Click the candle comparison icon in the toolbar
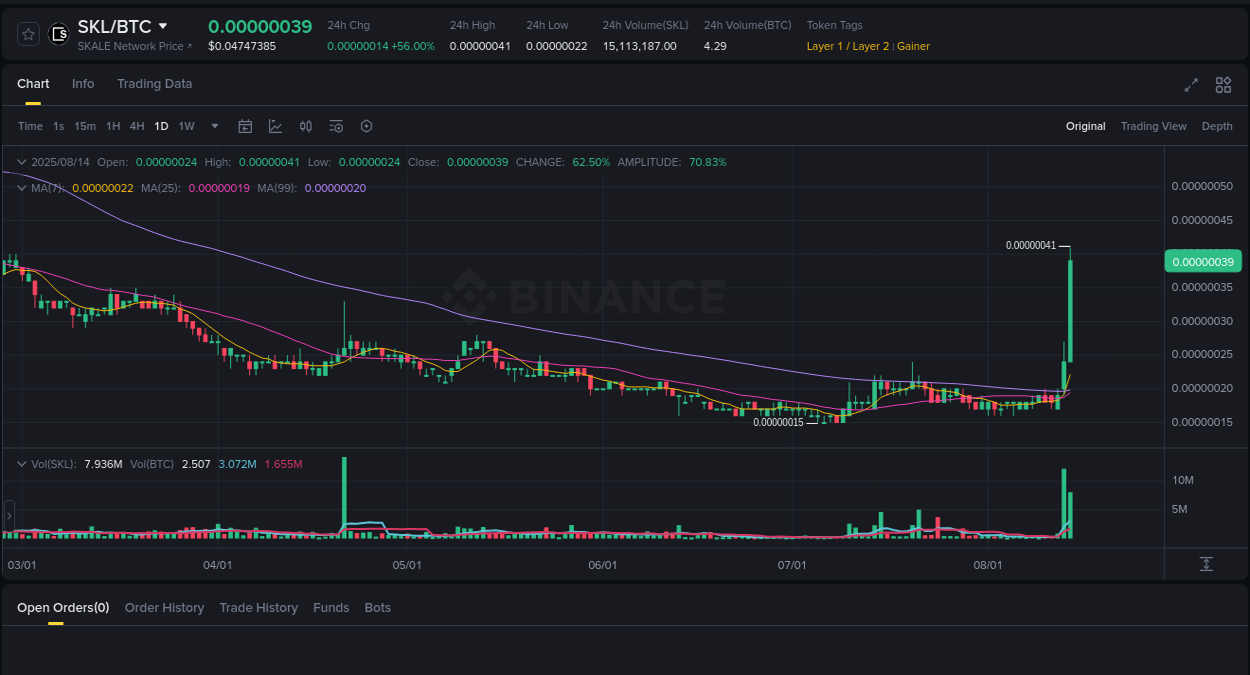Screen dimensions: 1250x675 click(x=306, y=126)
